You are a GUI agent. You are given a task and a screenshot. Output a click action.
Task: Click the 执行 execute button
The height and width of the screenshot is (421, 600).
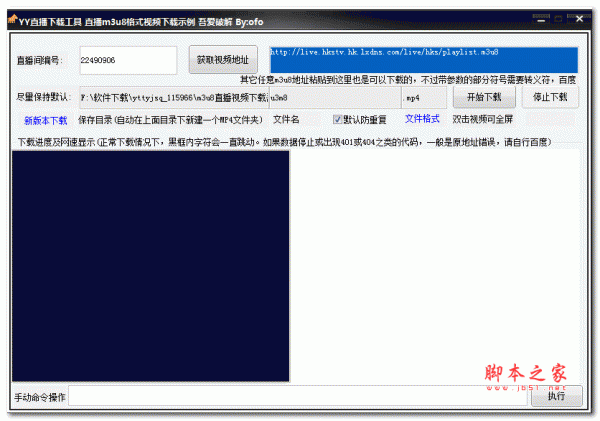[556, 396]
